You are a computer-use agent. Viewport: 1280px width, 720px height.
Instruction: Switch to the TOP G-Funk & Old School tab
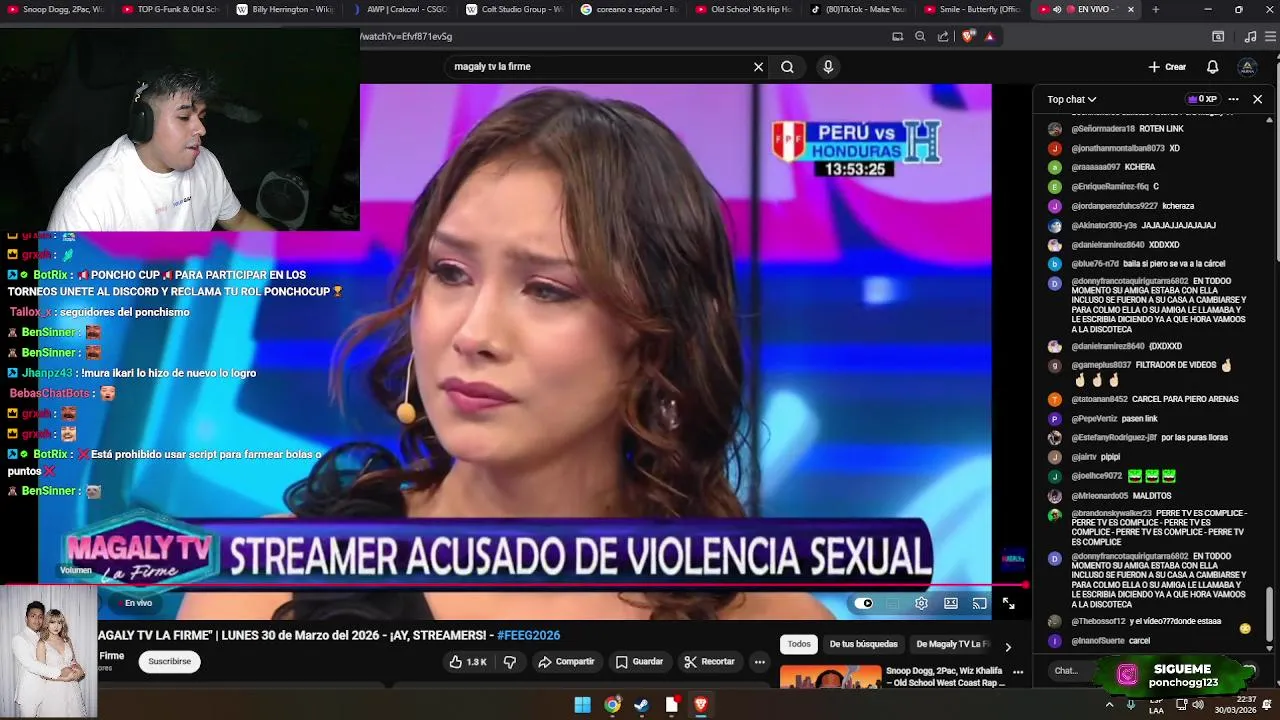pyautogui.click(x=171, y=10)
